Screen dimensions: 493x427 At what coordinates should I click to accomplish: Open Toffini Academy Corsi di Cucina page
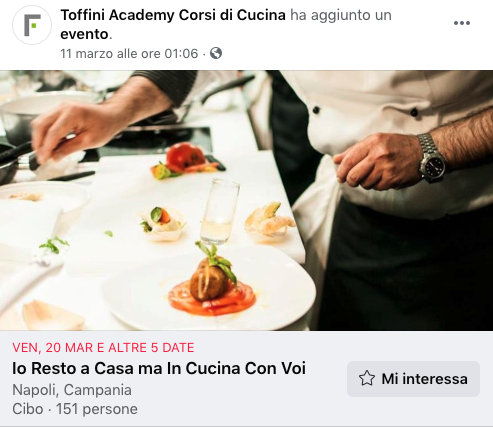tap(173, 15)
